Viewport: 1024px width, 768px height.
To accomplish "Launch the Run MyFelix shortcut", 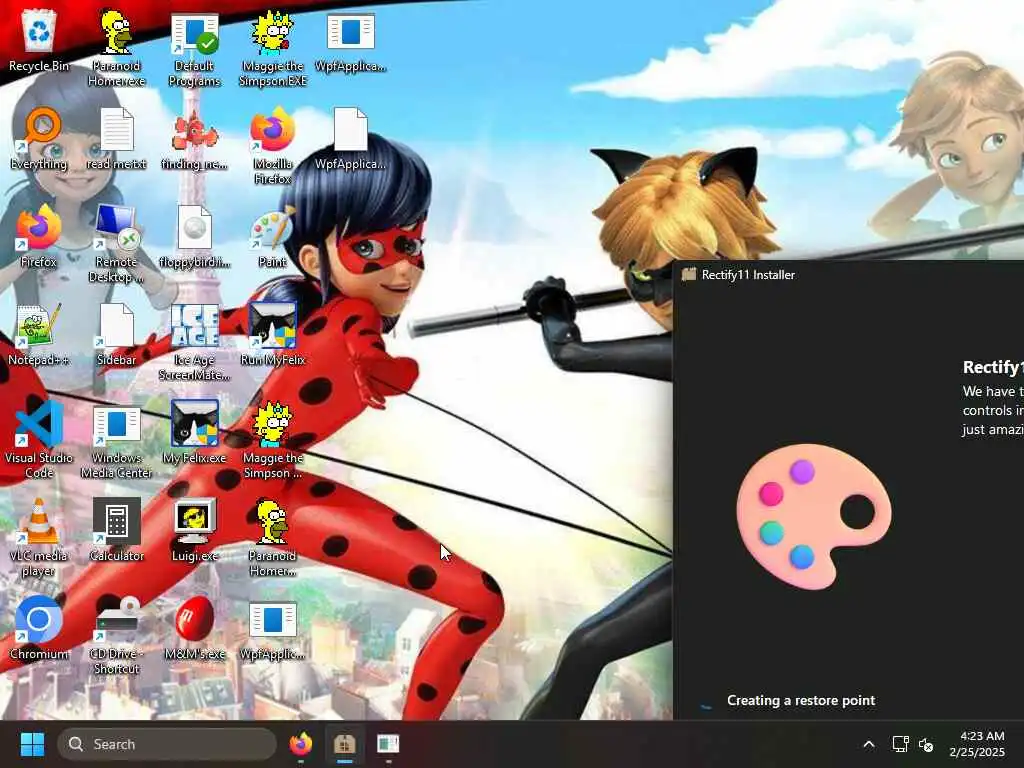I will (272, 334).
